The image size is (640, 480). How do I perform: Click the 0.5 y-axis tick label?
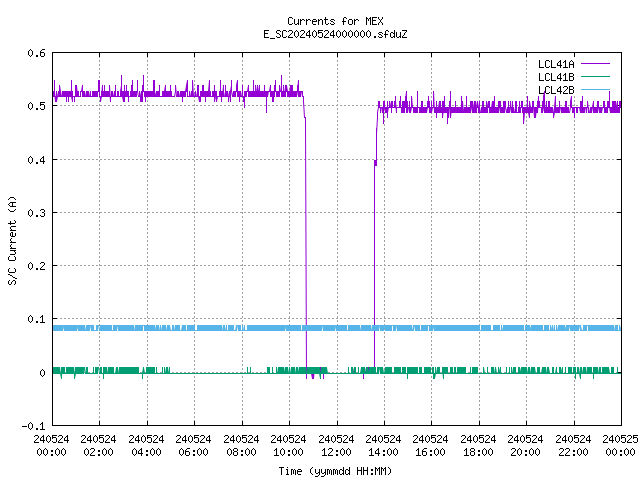click(36, 106)
